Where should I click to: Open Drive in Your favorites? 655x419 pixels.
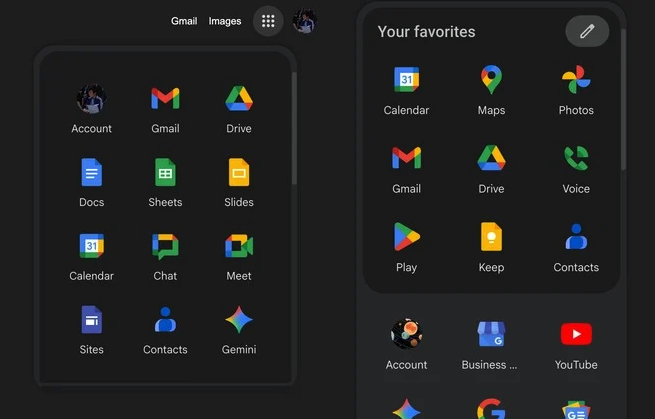click(491, 169)
